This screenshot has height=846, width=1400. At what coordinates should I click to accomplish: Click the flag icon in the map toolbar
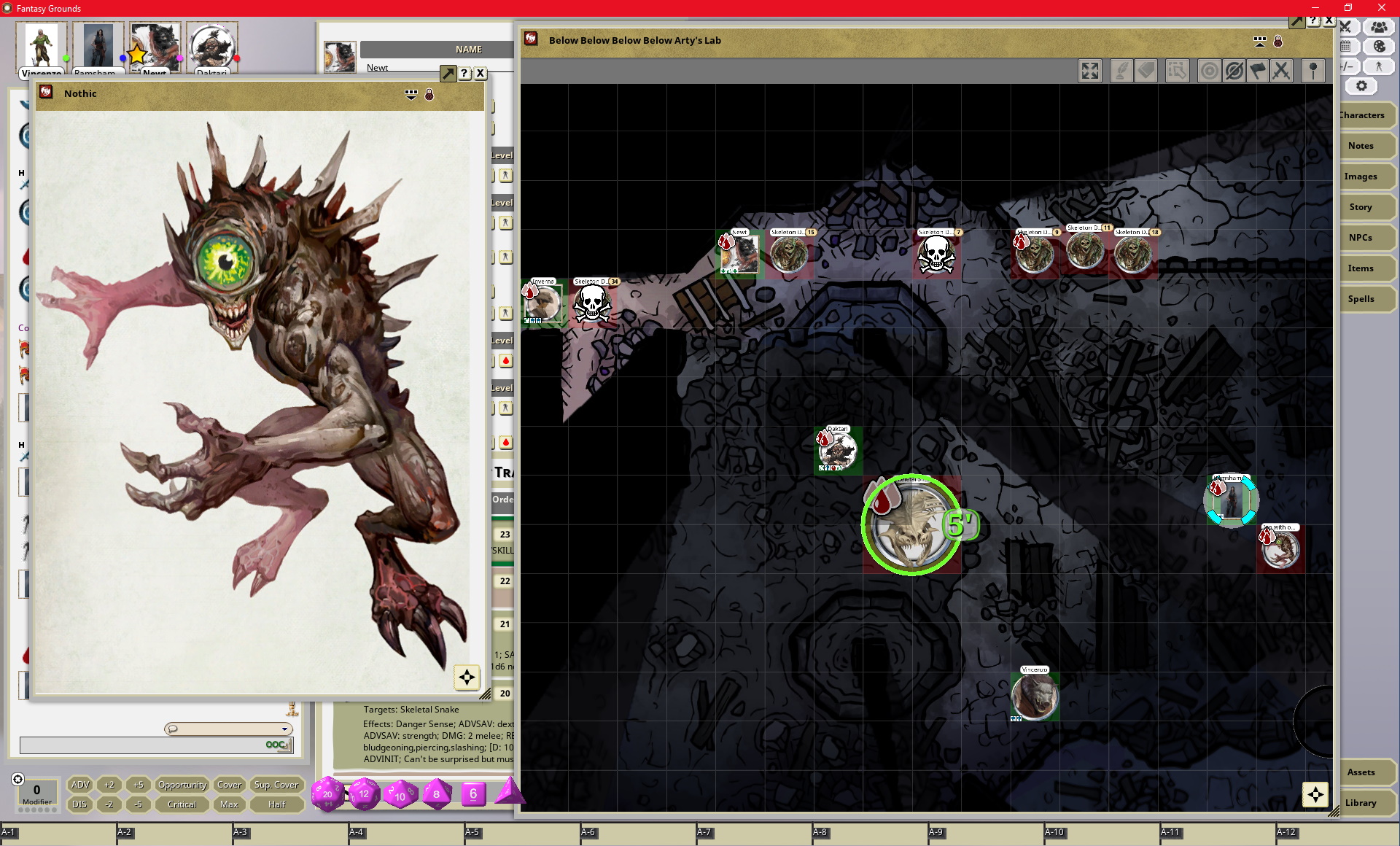1258,71
